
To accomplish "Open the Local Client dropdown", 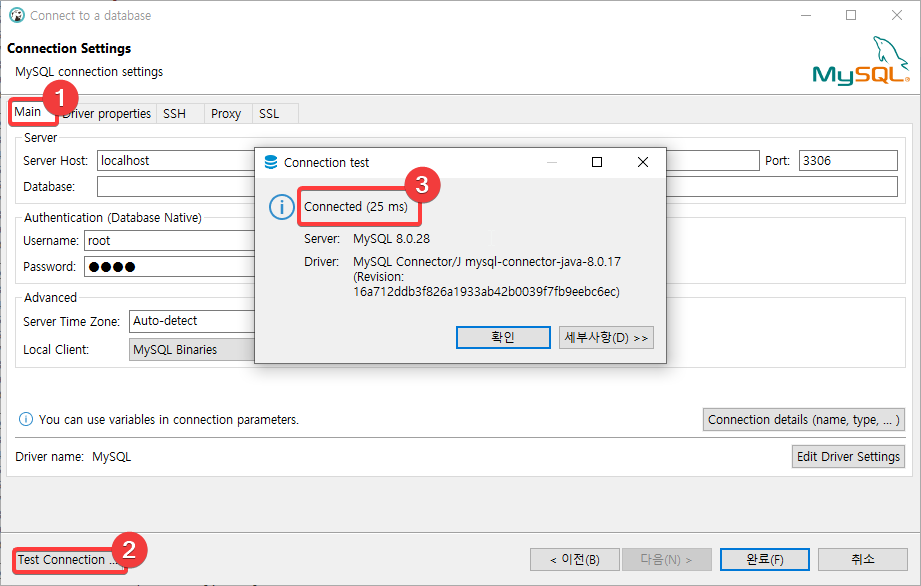I will coord(192,349).
